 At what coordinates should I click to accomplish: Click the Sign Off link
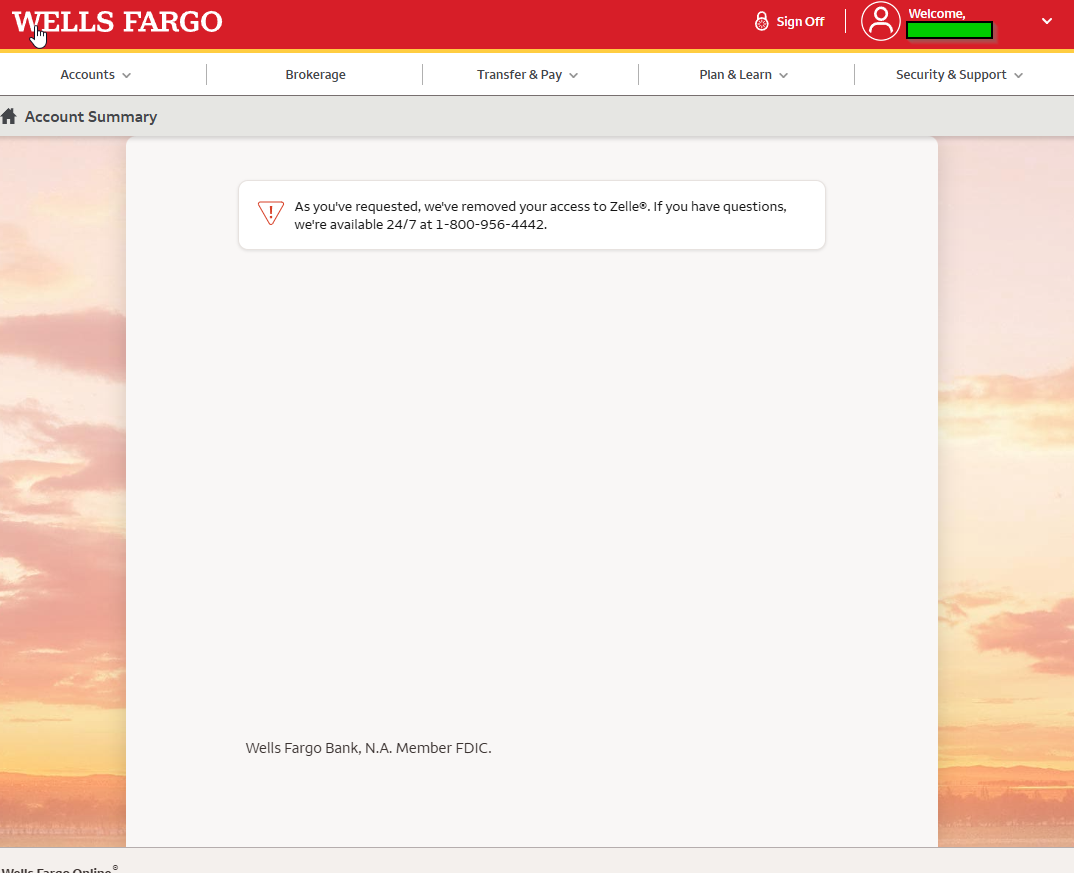coord(800,22)
